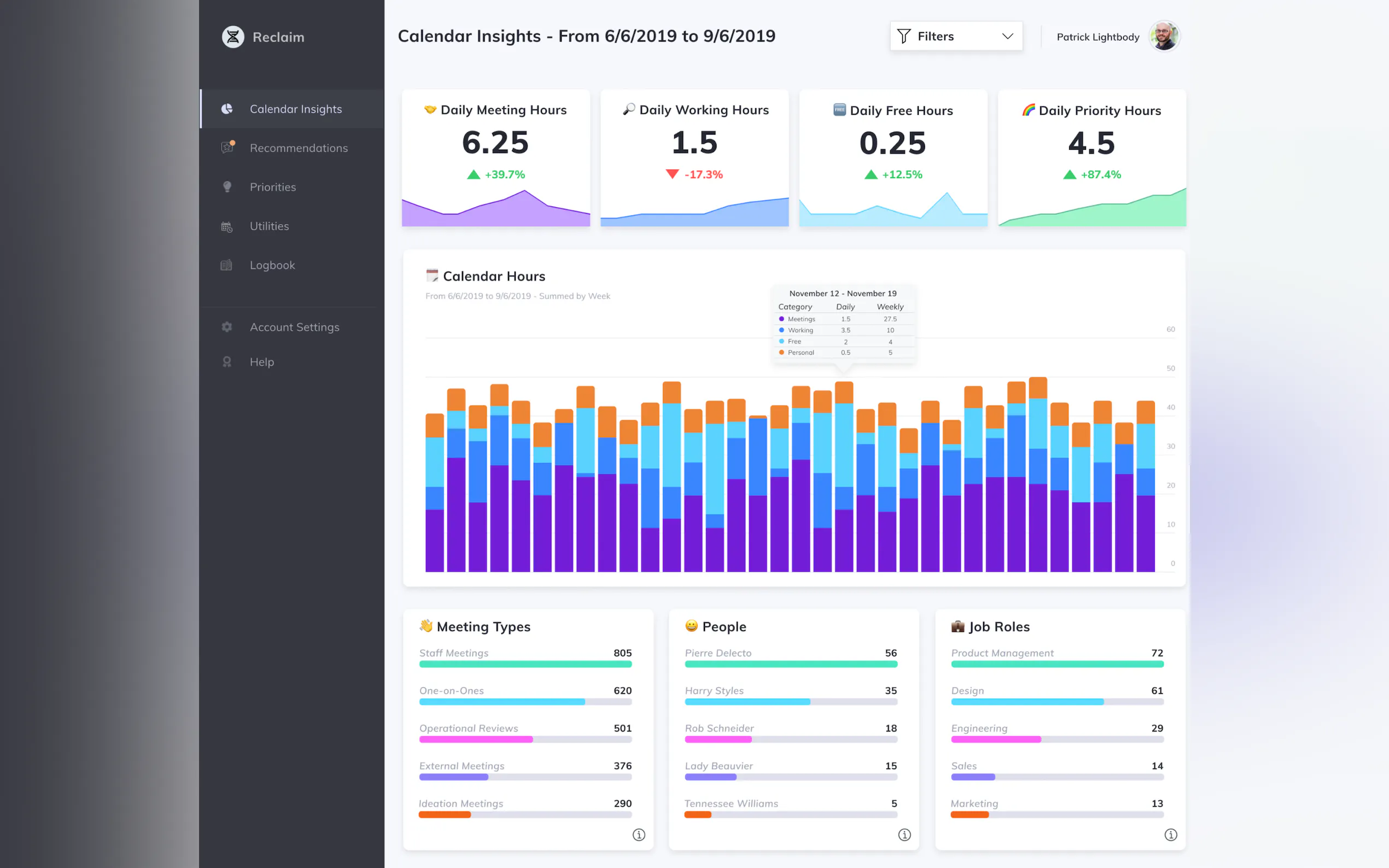This screenshot has width=1389, height=868.
Task: Click the info icon in Meeting Types card
Action: point(639,835)
